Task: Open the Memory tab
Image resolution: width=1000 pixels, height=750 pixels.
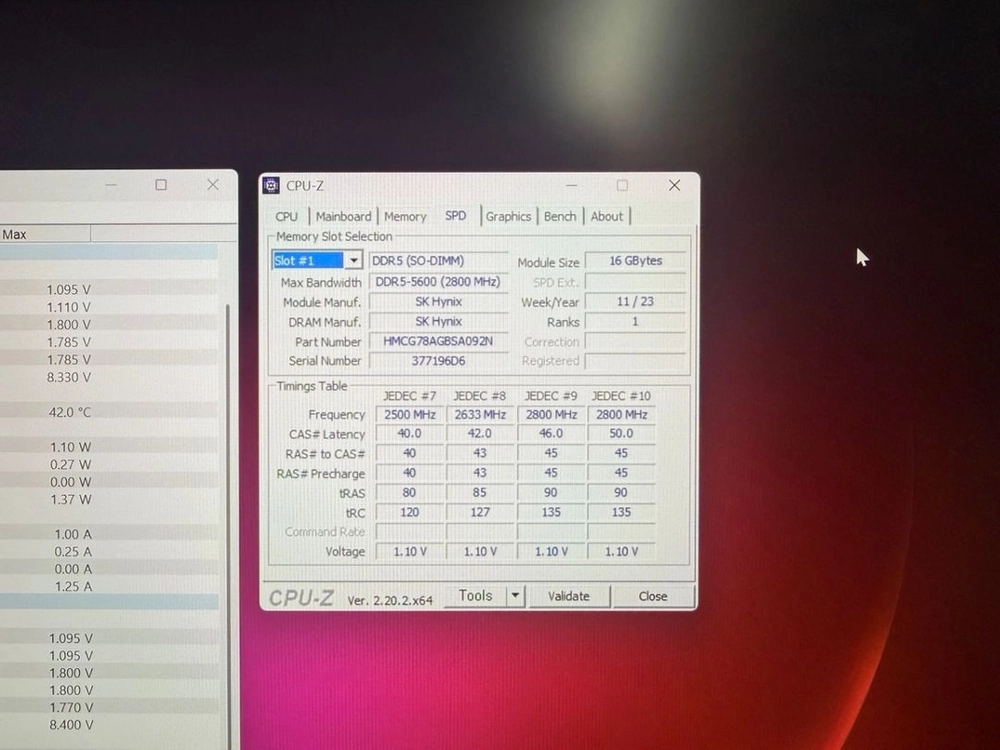Action: pos(405,217)
